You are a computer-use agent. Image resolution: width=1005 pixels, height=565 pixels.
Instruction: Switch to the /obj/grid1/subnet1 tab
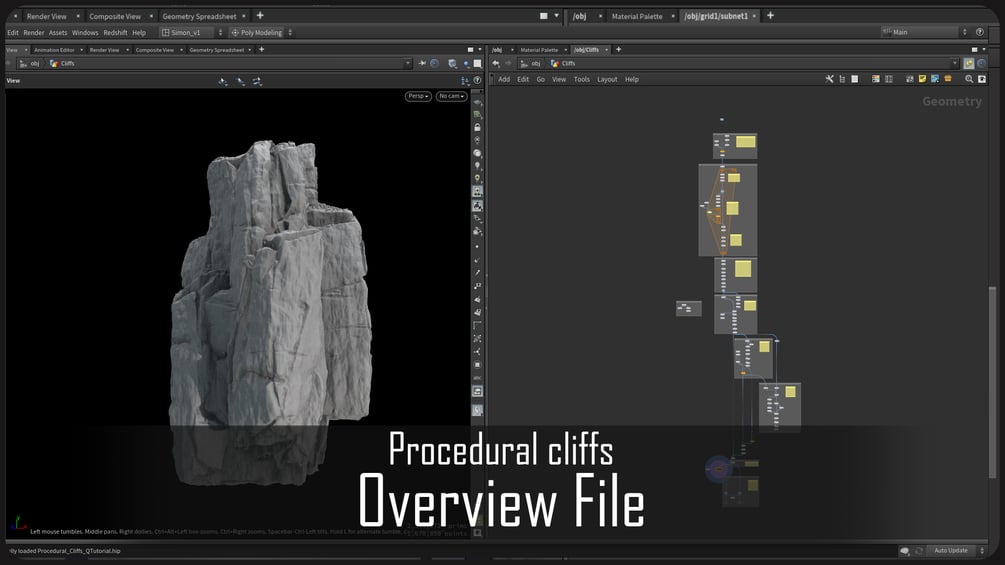click(716, 16)
